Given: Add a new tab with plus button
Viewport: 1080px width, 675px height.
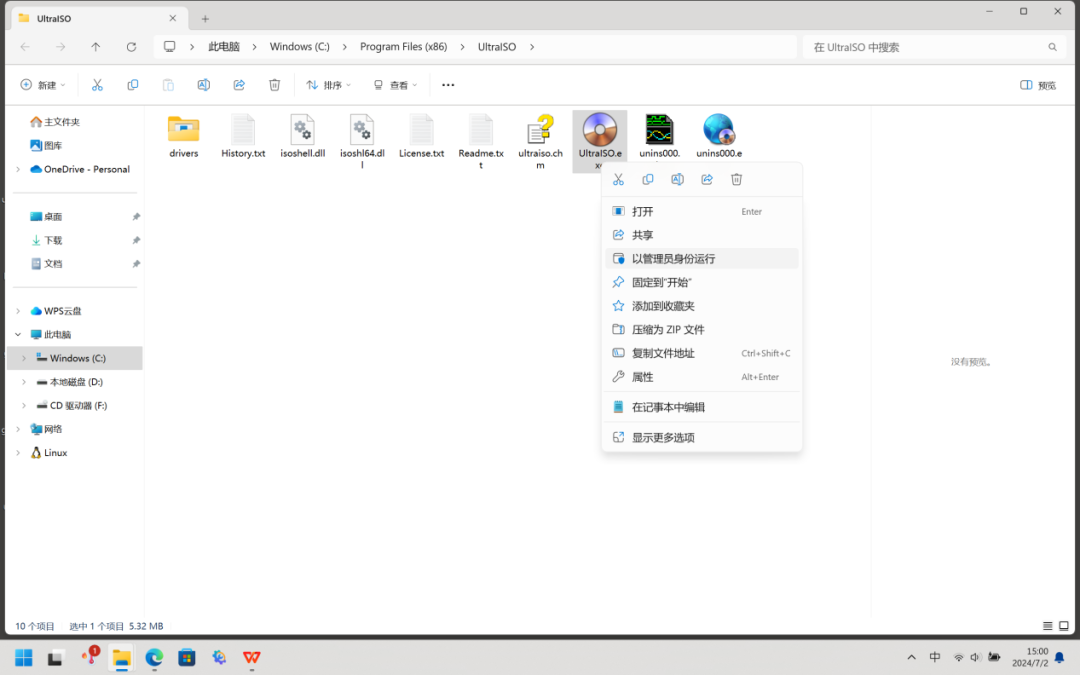Looking at the screenshot, I should point(205,19).
